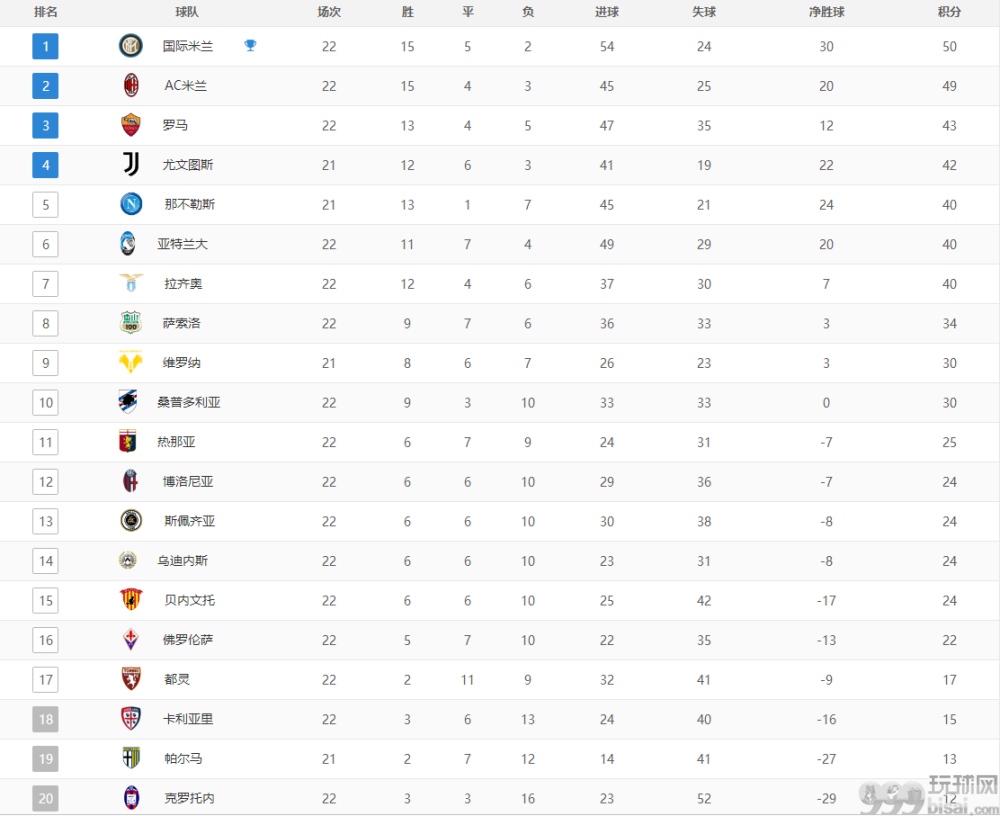
Task: Open the 萨索洛 team link
Action: click(182, 323)
